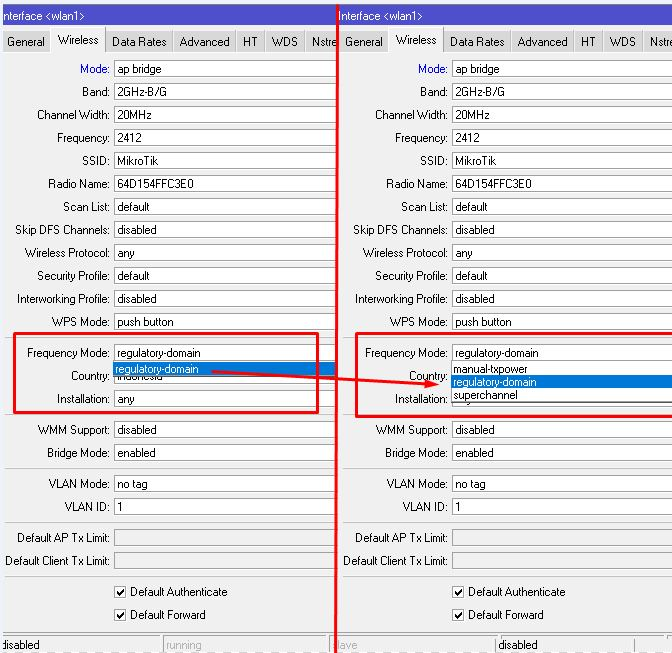Pick highlighted regulatory-domain option in left window
This screenshot has height=653, width=672.
click(224, 369)
